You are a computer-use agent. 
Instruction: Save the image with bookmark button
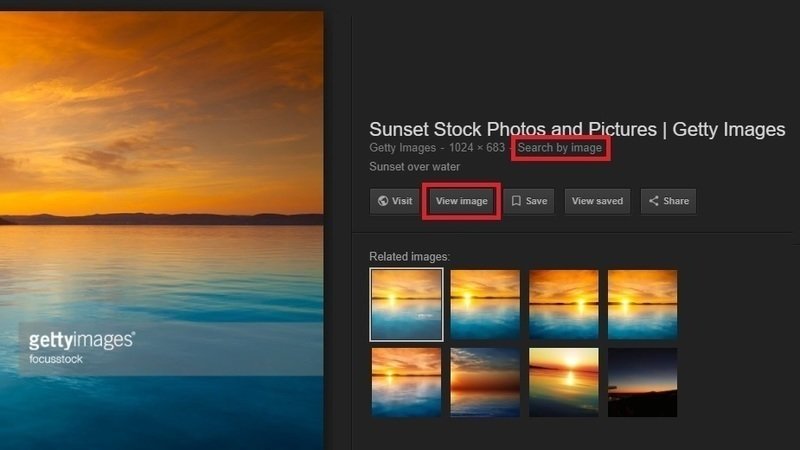529,201
